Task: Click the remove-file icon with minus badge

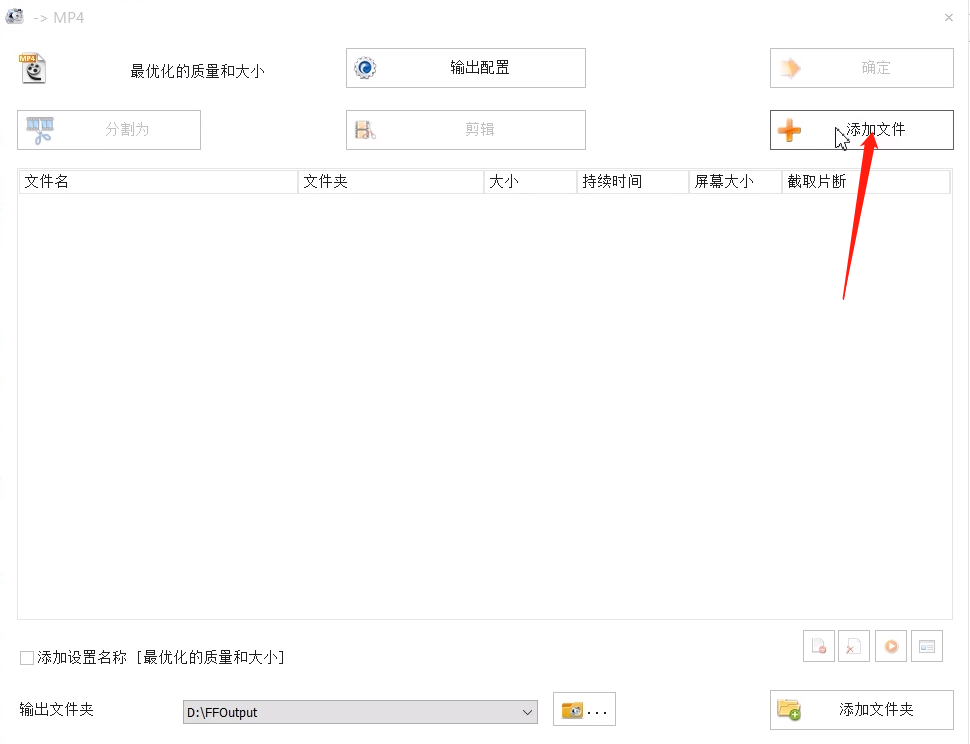Action: [x=819, y=646]
